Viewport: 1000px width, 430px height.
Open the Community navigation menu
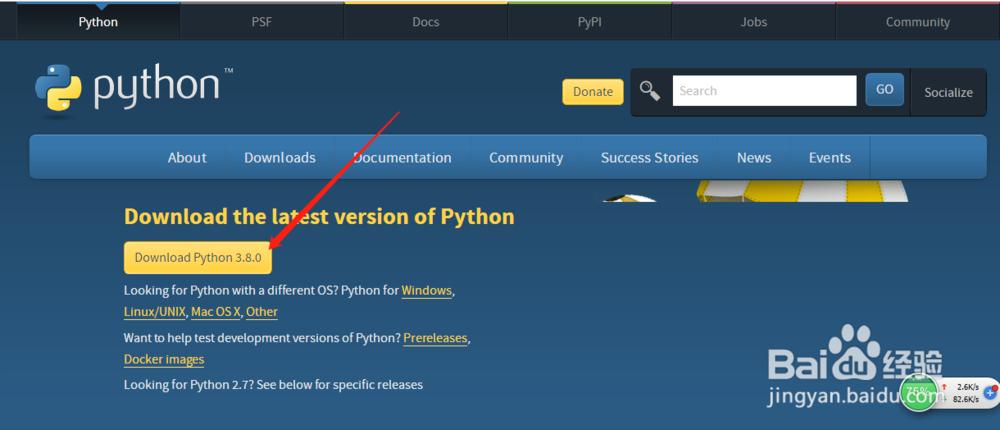point(526,157)
